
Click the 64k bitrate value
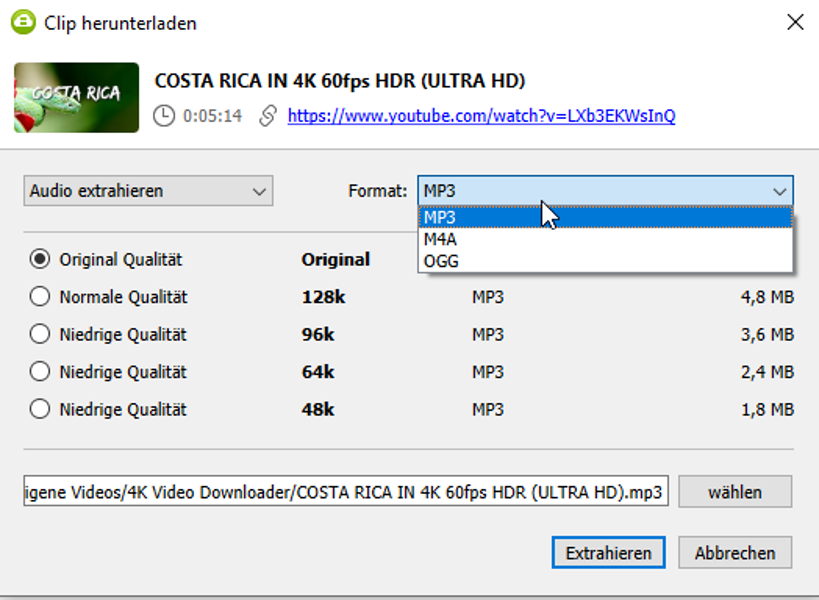click(318, 372)
